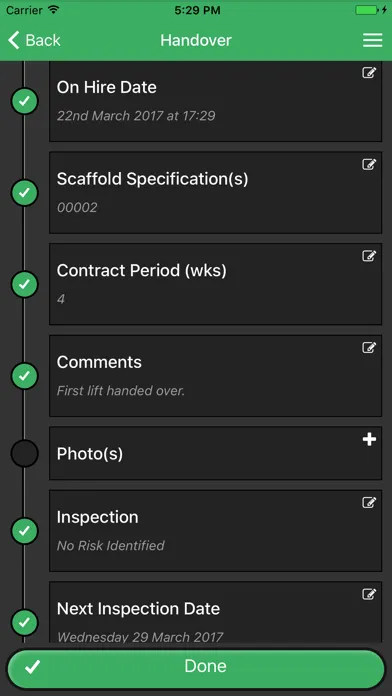Tap the green check beside Inspection
The image size is (392, 696).
[25, 530]
